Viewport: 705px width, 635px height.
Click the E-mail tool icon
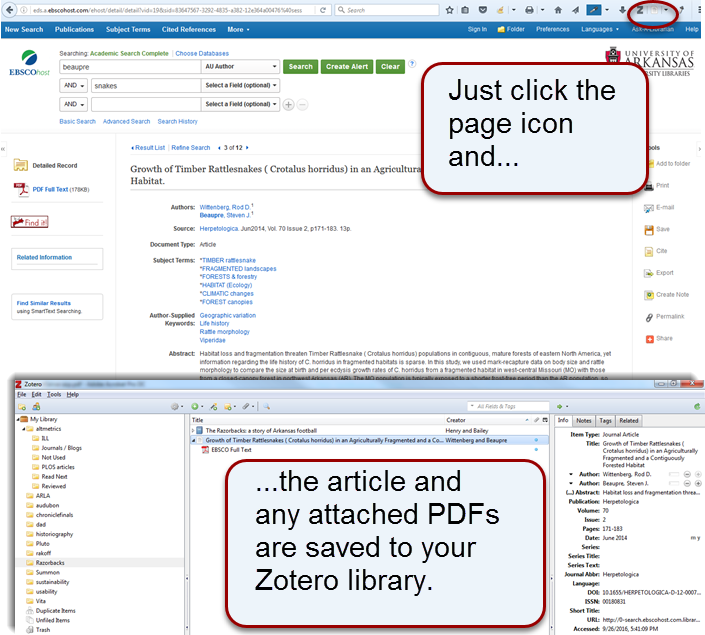click(x=649, y=208)
